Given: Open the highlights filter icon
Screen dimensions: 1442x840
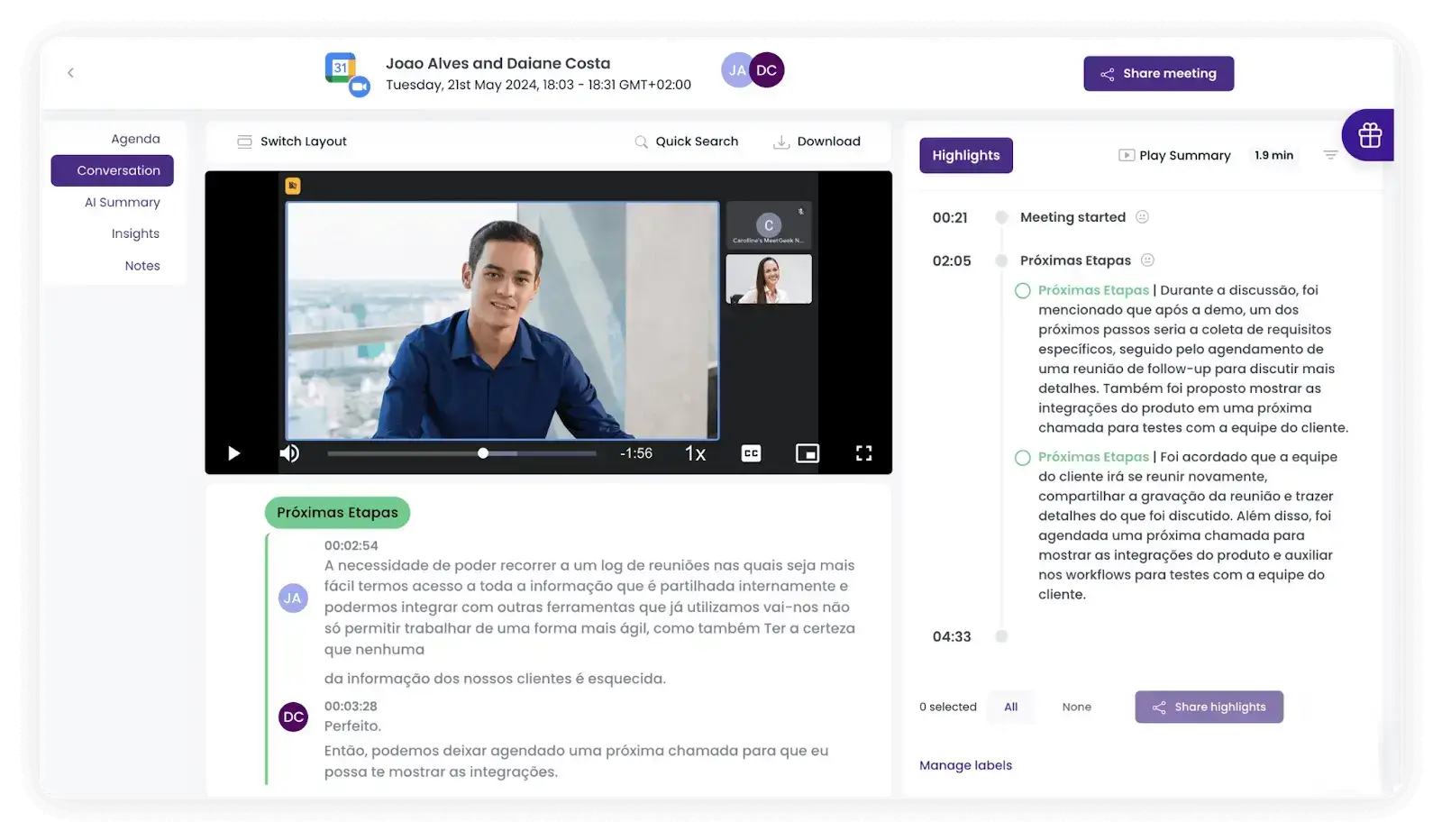Looking at the screenshot, I should 1329,155.
